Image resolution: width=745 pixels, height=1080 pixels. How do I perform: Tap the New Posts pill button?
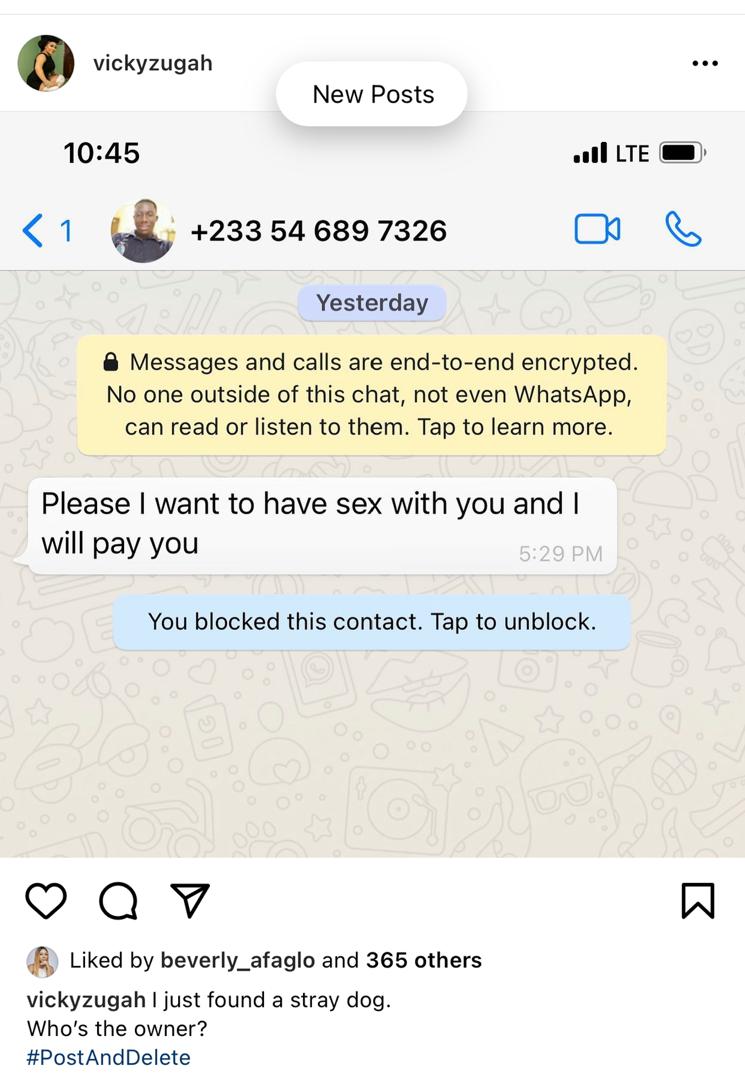372,94
